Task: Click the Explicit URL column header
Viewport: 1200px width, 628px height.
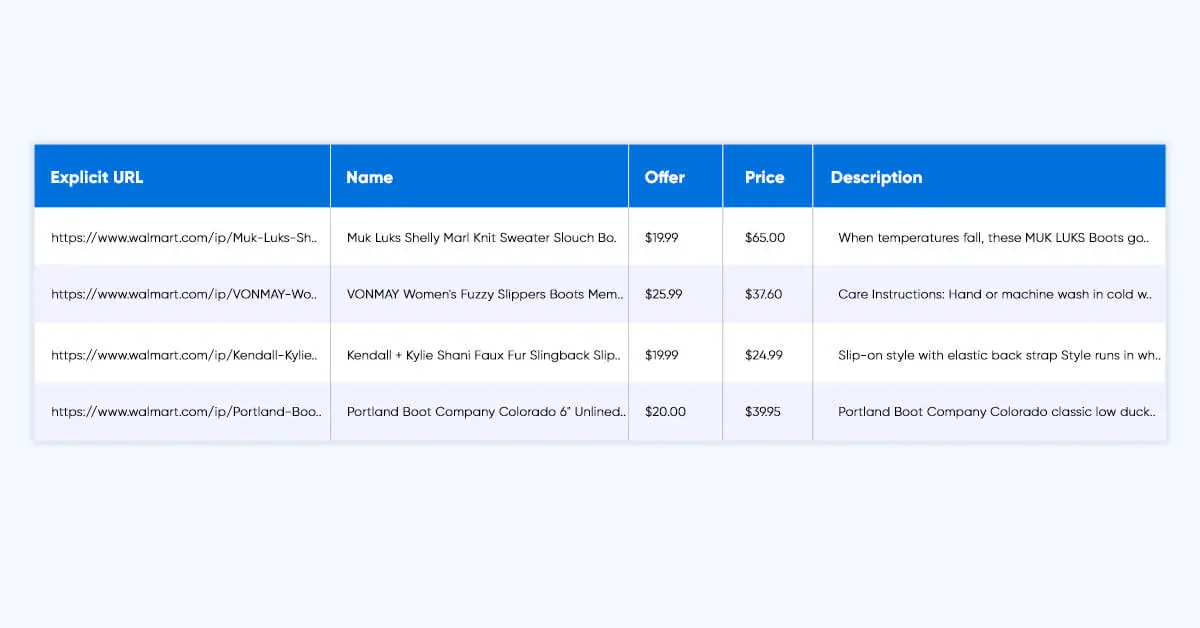Action: [x=97, y=177]
